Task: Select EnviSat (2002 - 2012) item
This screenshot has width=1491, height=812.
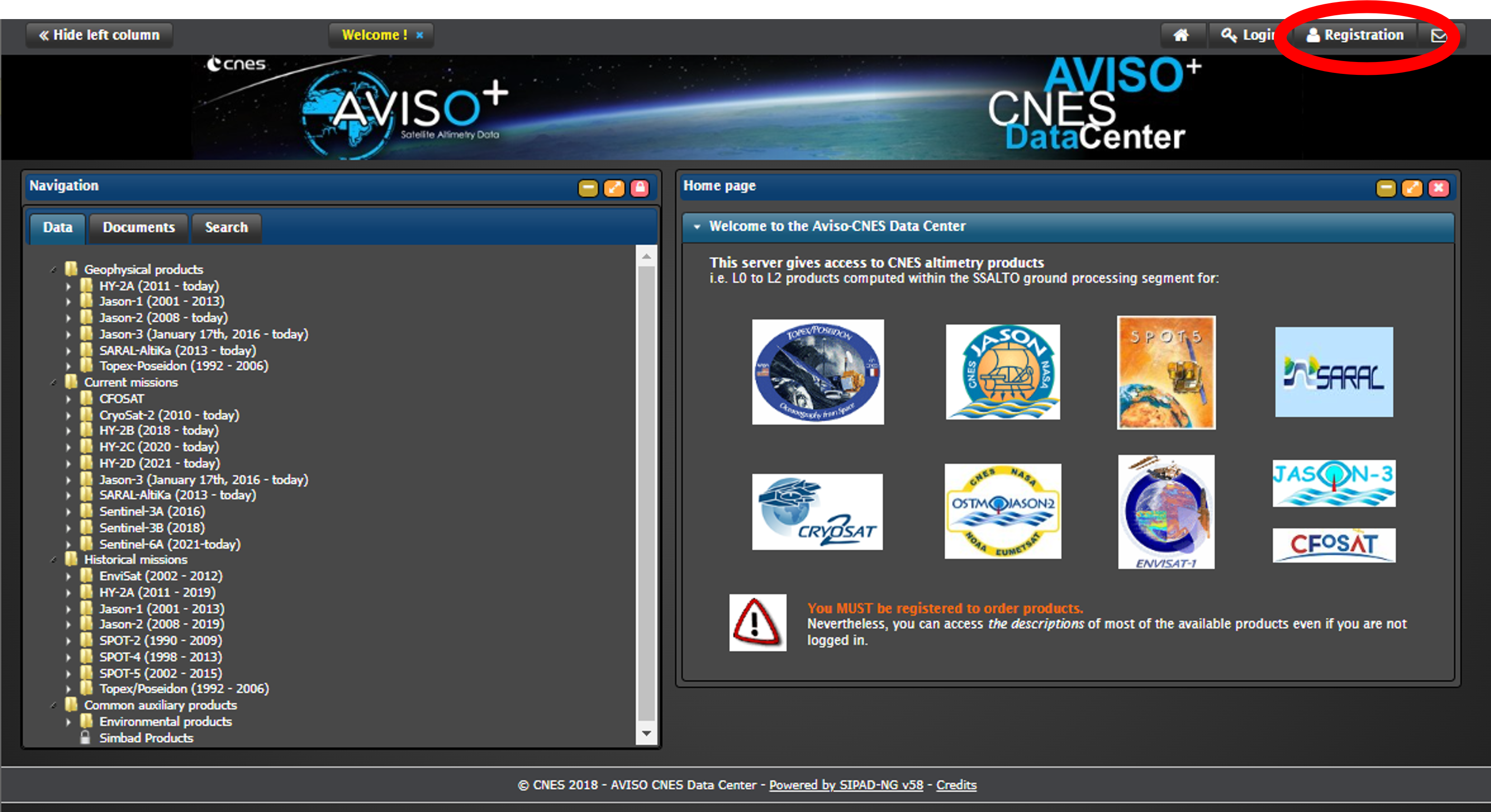Action: point(161,576)
